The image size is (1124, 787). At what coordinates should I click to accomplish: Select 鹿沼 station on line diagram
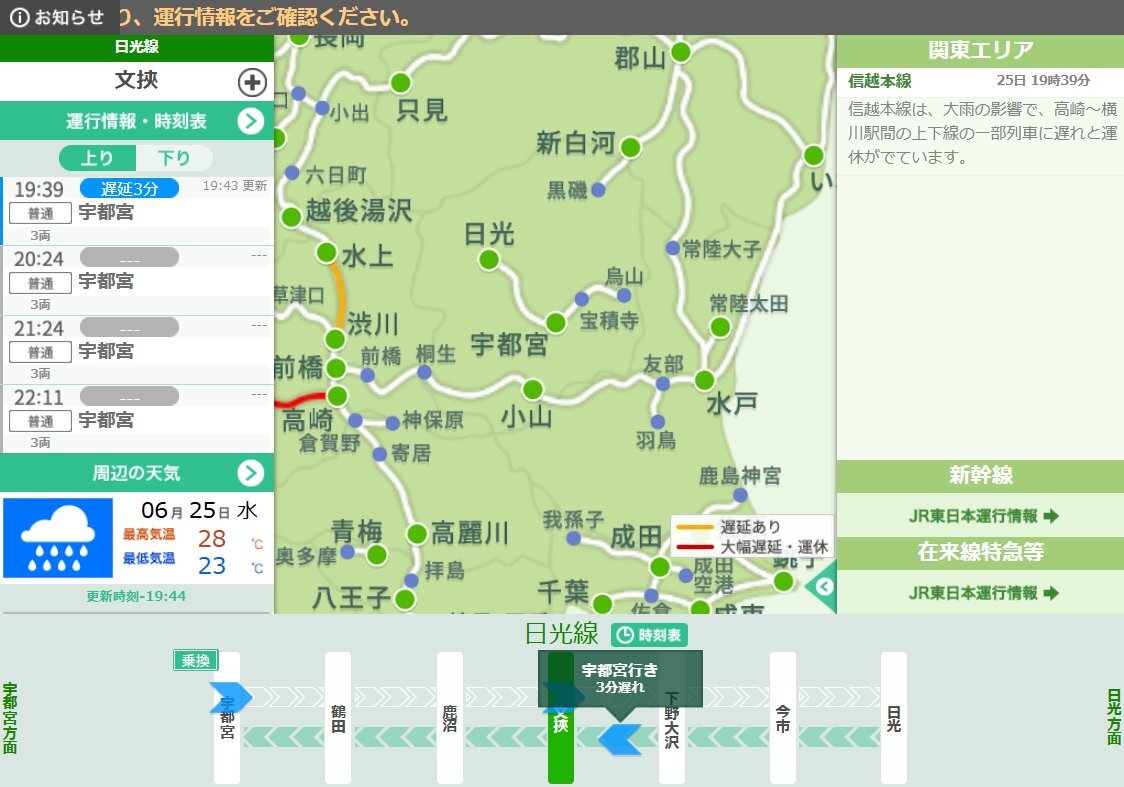449,717
